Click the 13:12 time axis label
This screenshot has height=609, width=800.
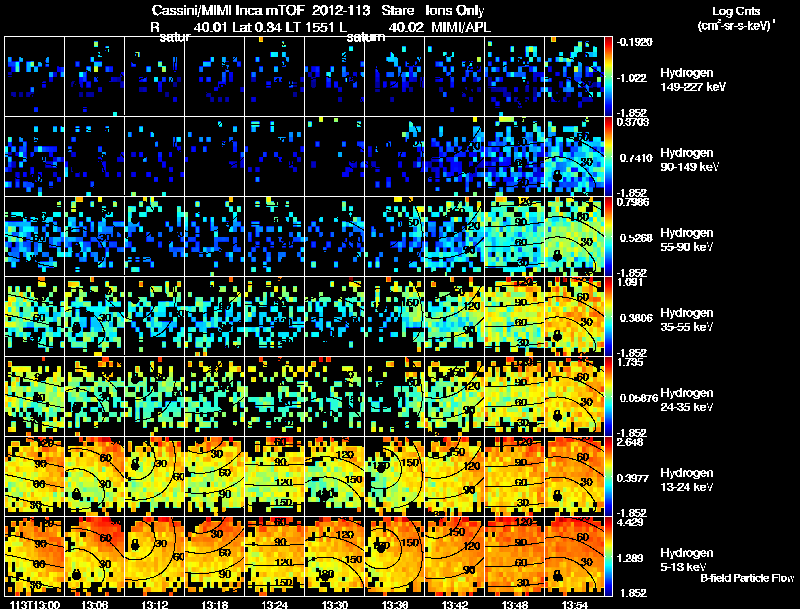[x=155, y=604]
